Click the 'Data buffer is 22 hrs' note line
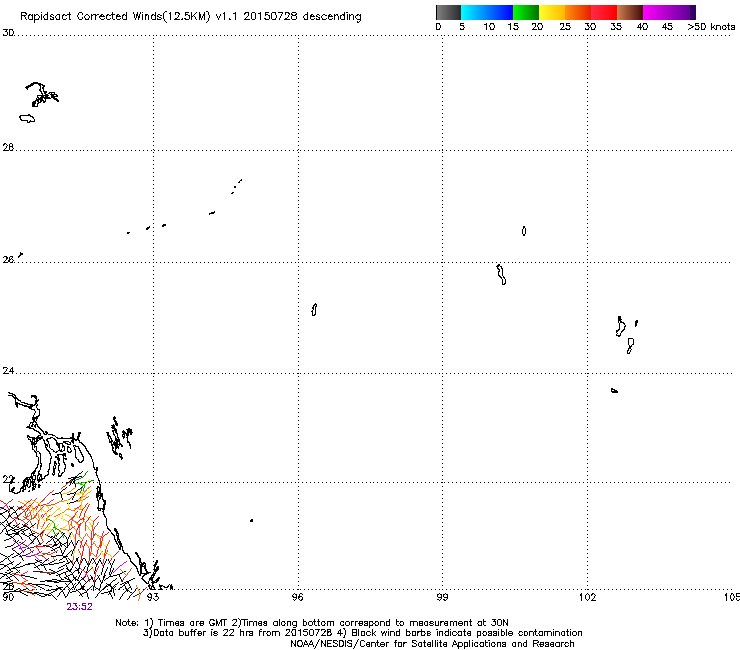The height and width of the screenshot is (650, 740). [x=362, y=633]
